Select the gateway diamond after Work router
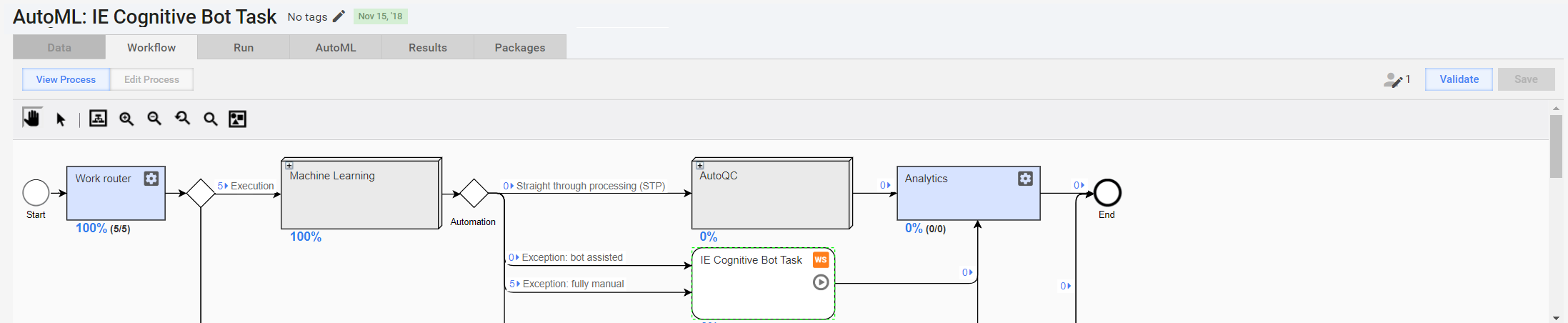This screenshot has width=1568, height=323. pyautogui.click(x=201, y=193)
